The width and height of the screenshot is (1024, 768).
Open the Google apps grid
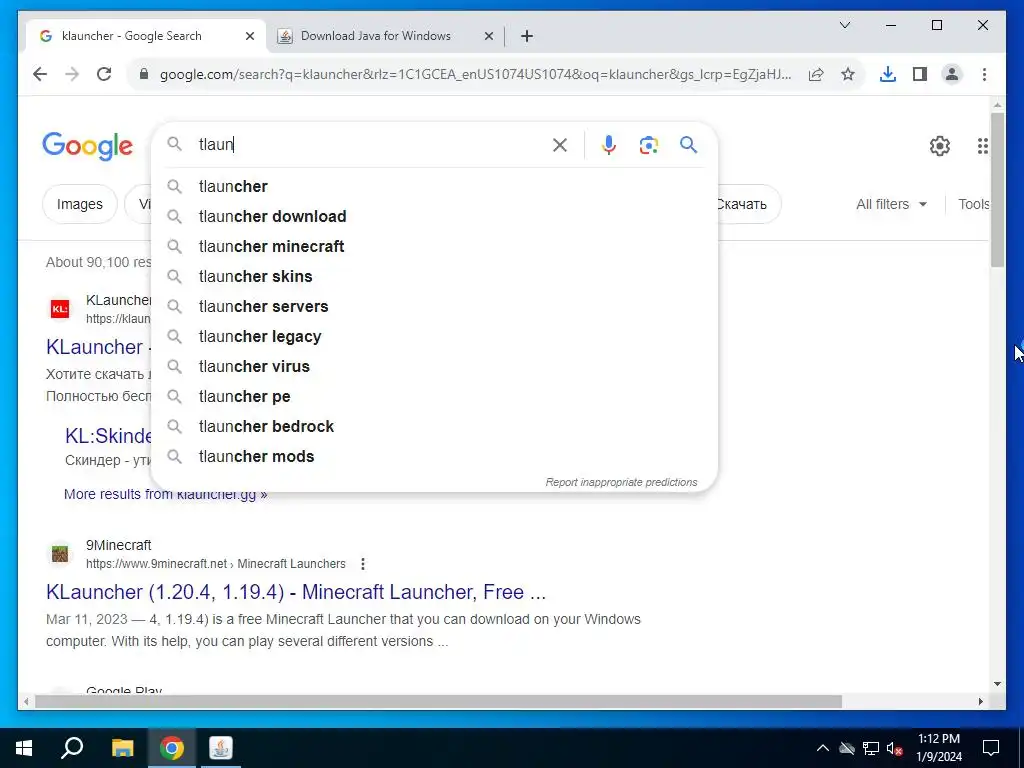click(982, 146)
